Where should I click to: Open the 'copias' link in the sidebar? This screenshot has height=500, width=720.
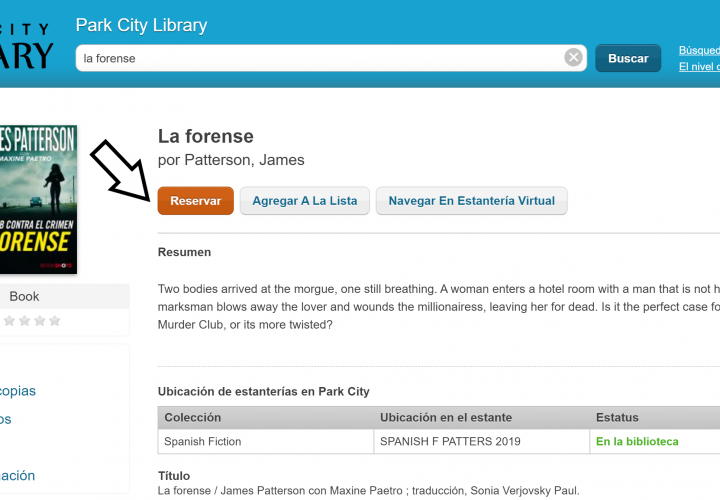tap(18, 390)
